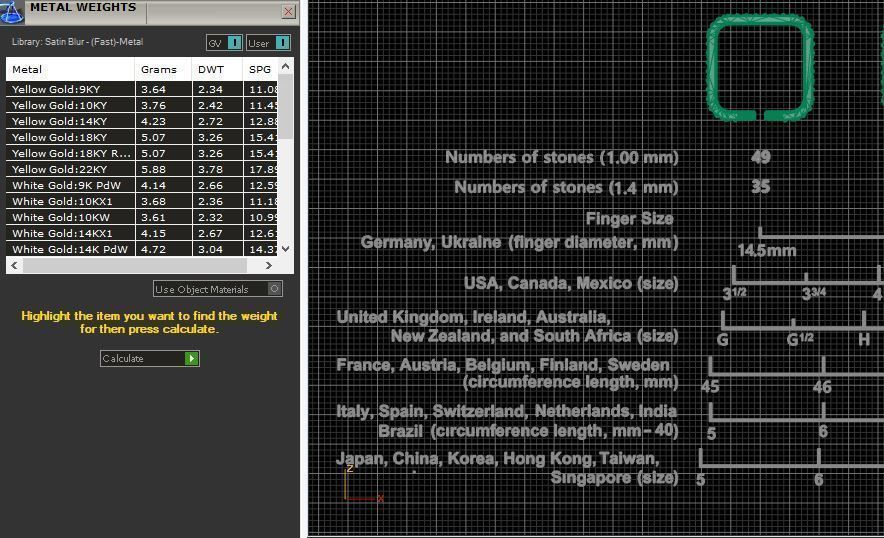Screen dimensions: 884x538
Task: Sort by Metal column header
Action: [70, 69]
